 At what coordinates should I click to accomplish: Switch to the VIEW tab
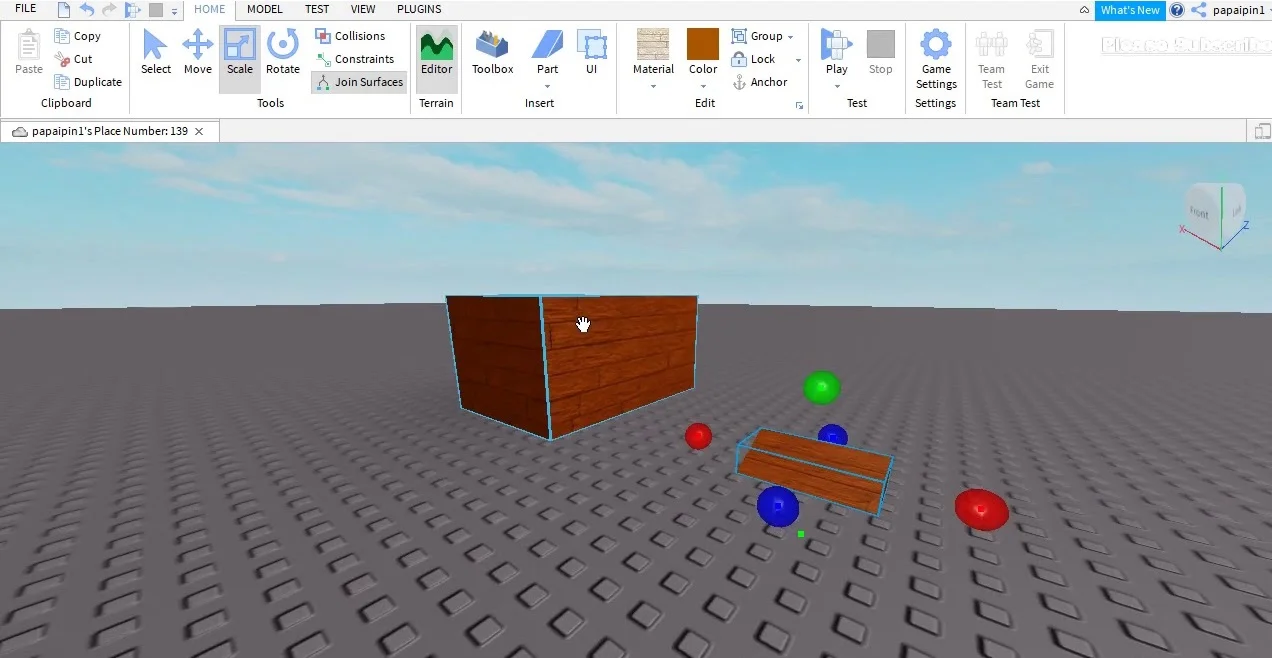click(x=363, y=9)
